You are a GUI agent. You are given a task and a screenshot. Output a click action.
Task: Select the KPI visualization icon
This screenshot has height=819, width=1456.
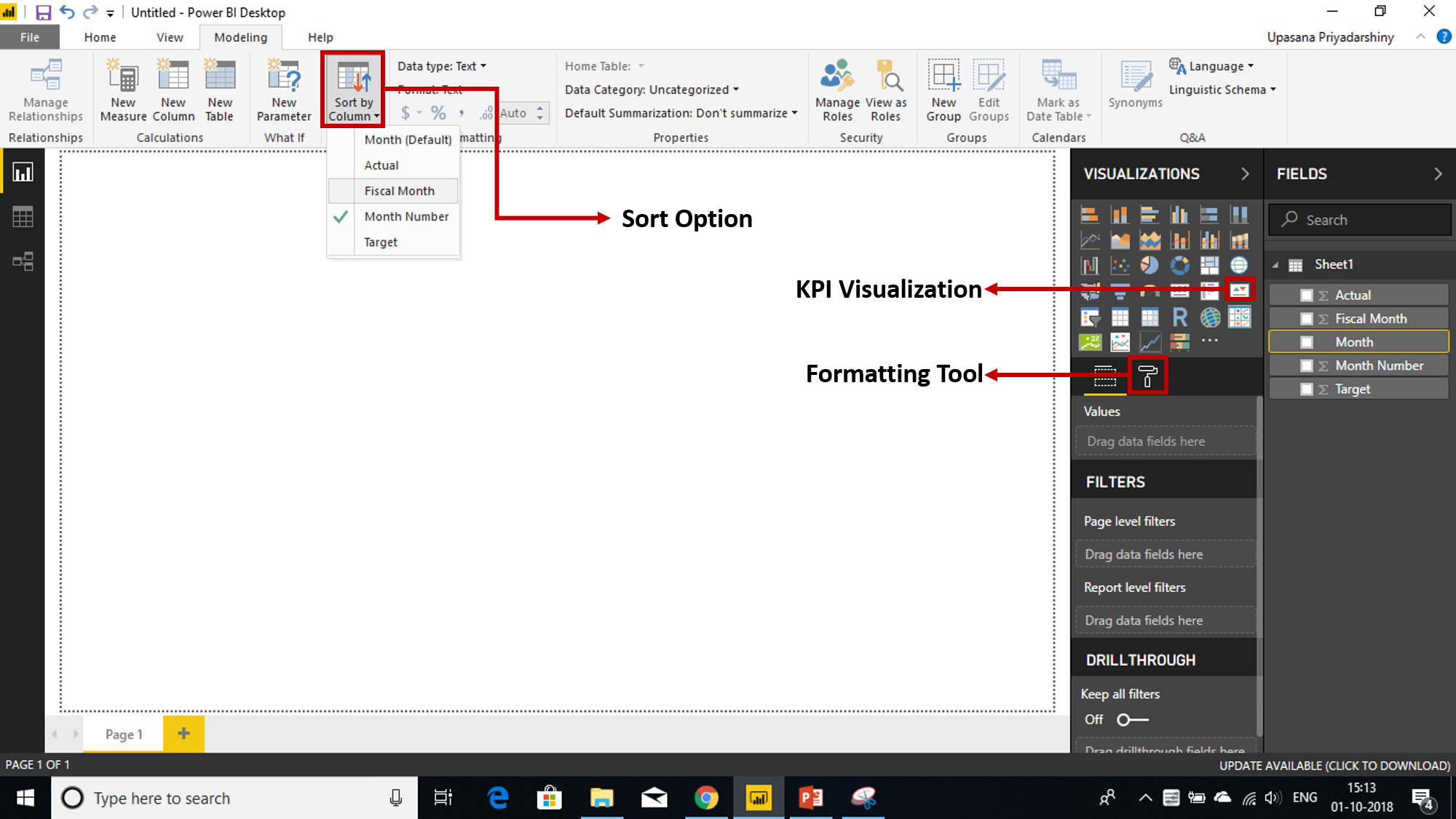[1239, 290]
